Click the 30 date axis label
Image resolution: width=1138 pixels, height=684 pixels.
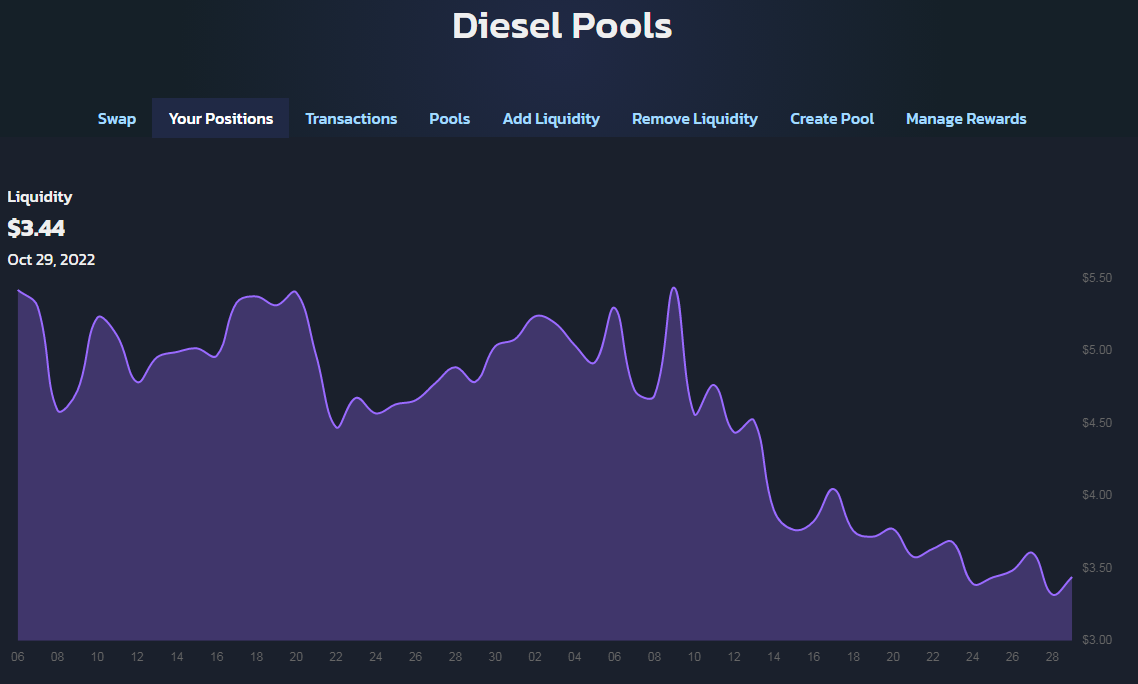[495, 656]
